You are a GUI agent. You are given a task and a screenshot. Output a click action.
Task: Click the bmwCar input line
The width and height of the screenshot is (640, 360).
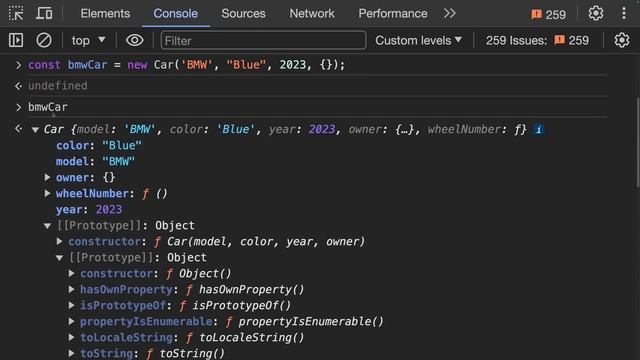click(x=48, y=107)
